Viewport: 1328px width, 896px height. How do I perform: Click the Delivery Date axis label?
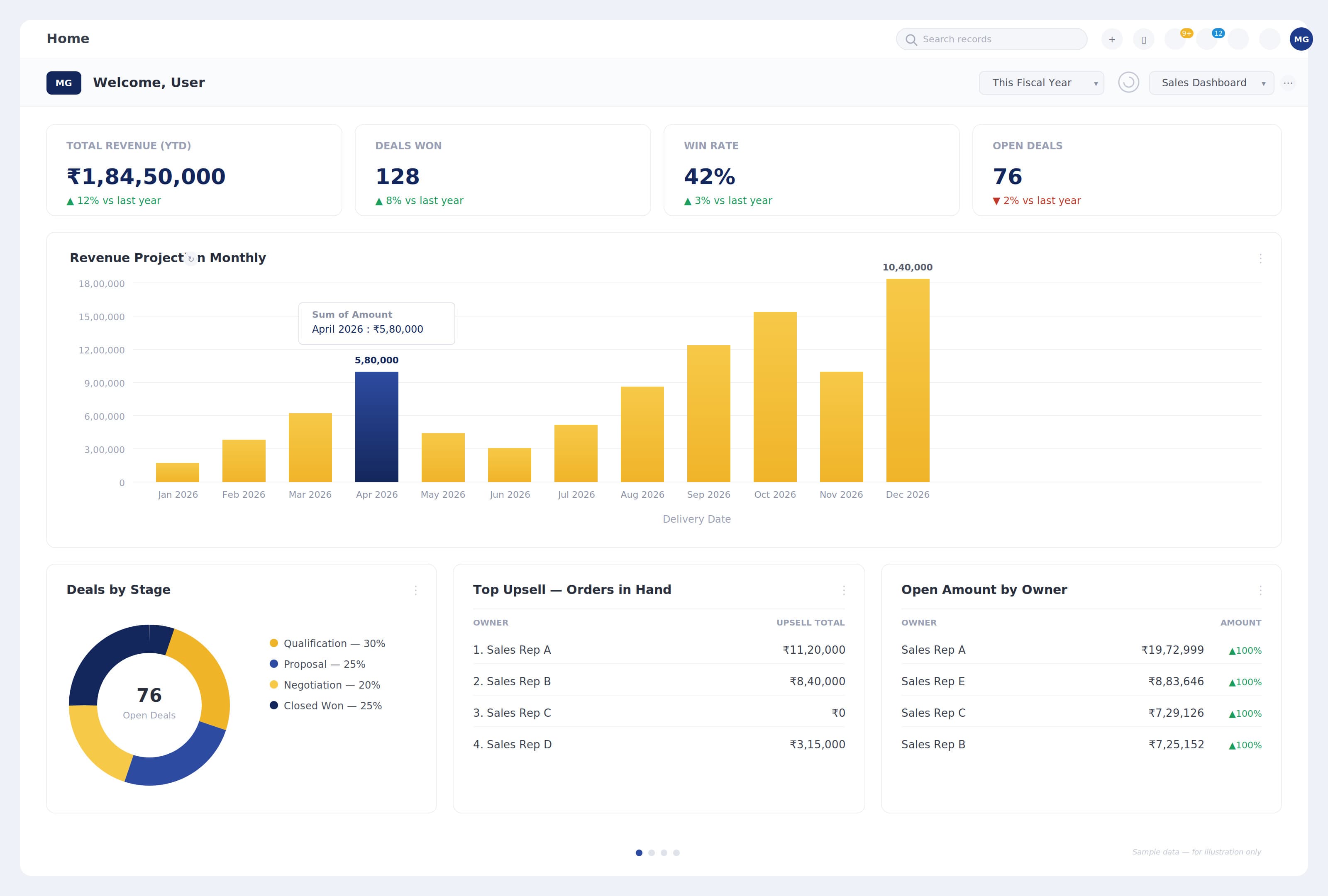[x=696, y=519]
